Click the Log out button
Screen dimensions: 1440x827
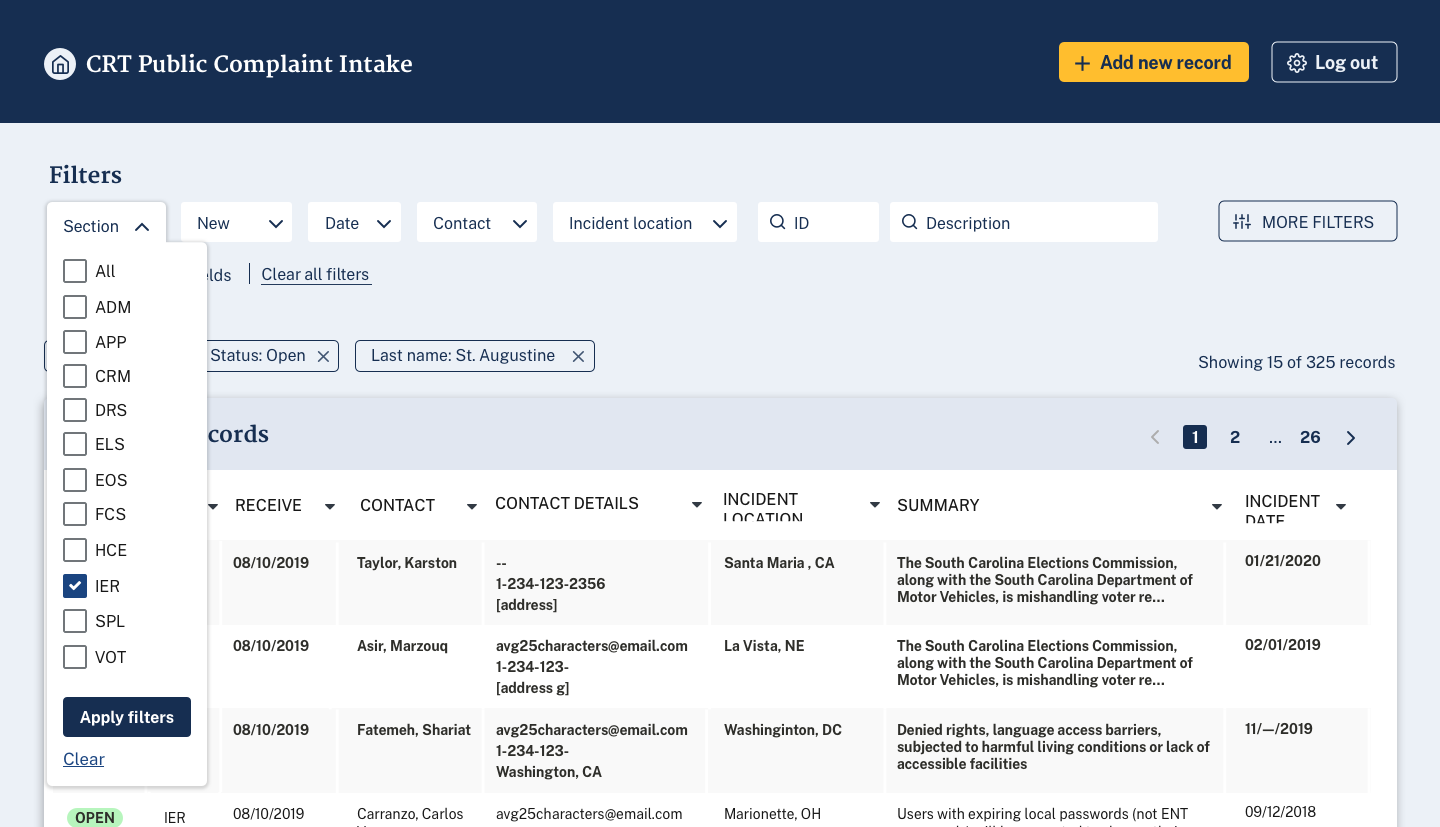[x=1334, y=62]
